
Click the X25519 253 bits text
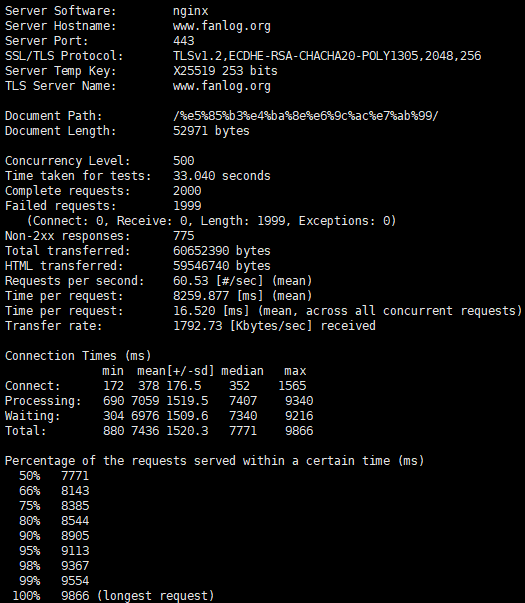[x=225, y=71]
